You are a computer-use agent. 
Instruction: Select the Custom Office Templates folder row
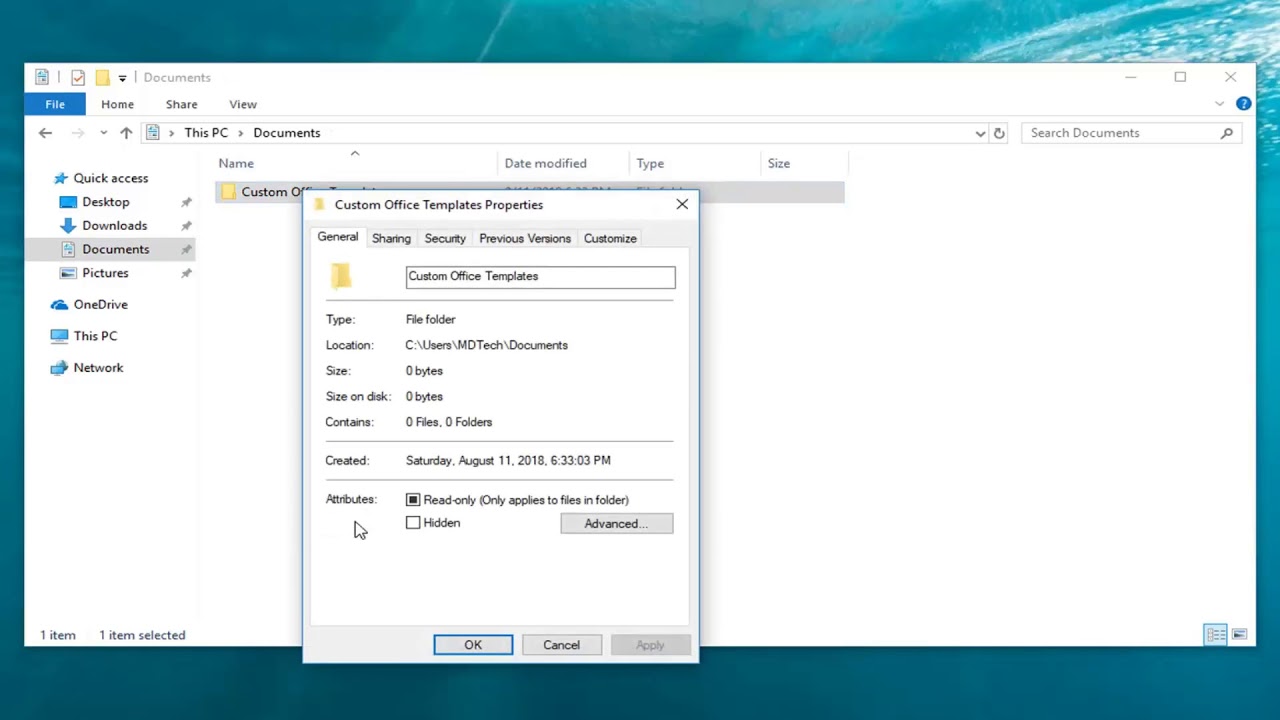pyautogui.click(x=530, y=192)
